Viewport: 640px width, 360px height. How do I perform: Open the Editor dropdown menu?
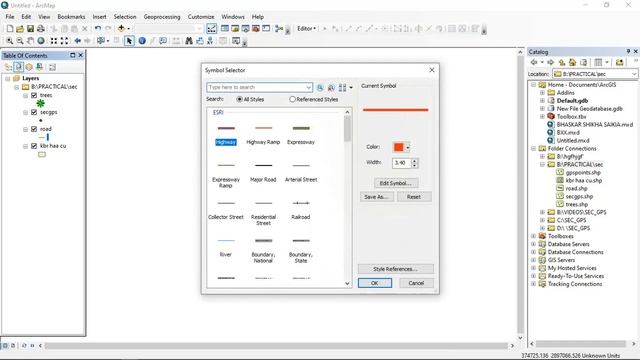[307, 29]
